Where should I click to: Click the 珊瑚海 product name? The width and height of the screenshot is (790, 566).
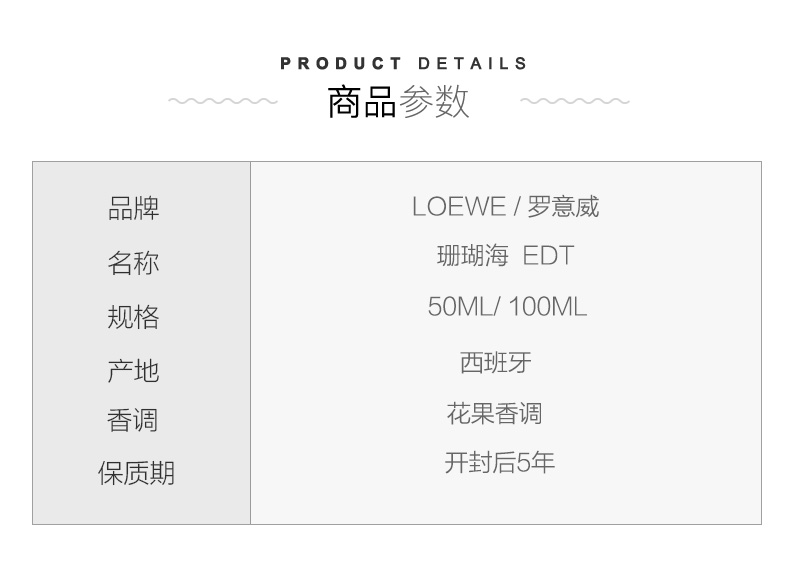click(473, 256)
